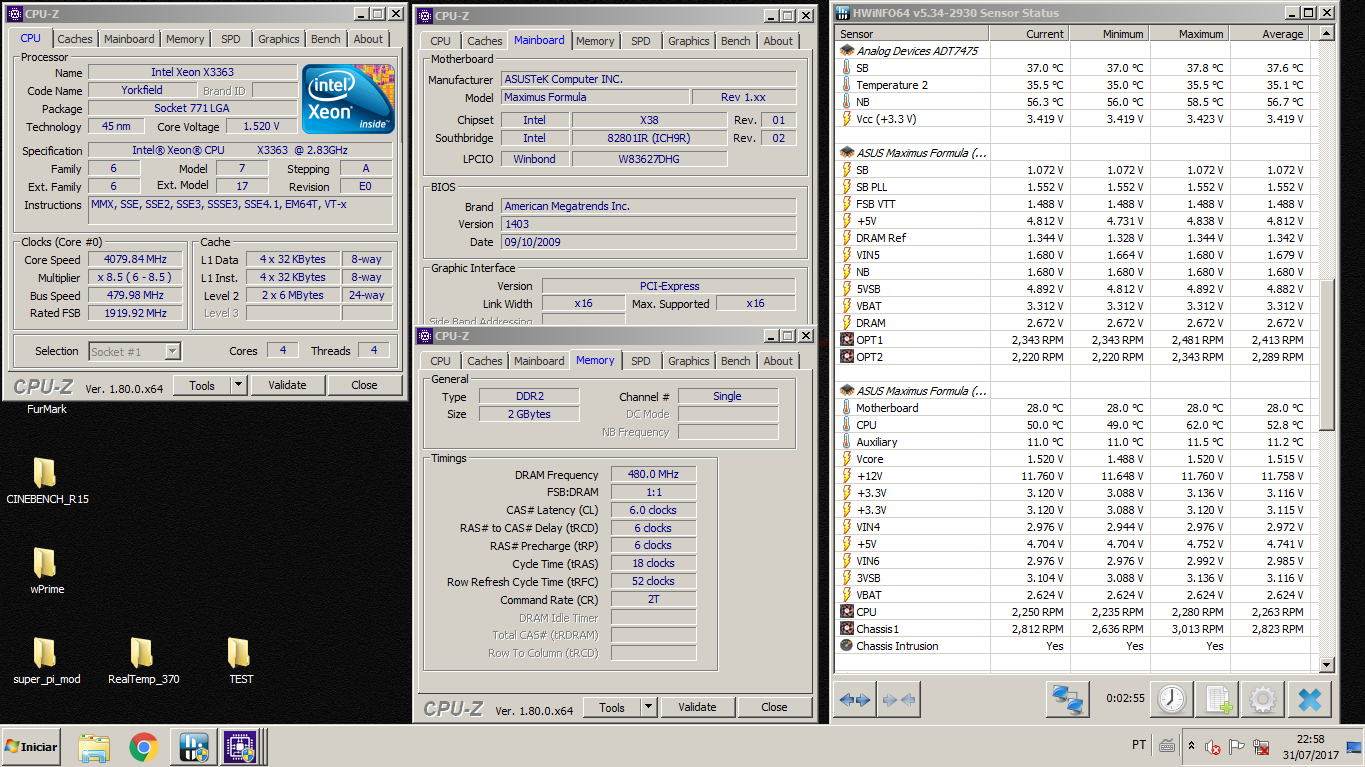Click the Intel Xeon inside logo
The image size is (1365, 767).
pyautogui.click(x=348, y=99)
